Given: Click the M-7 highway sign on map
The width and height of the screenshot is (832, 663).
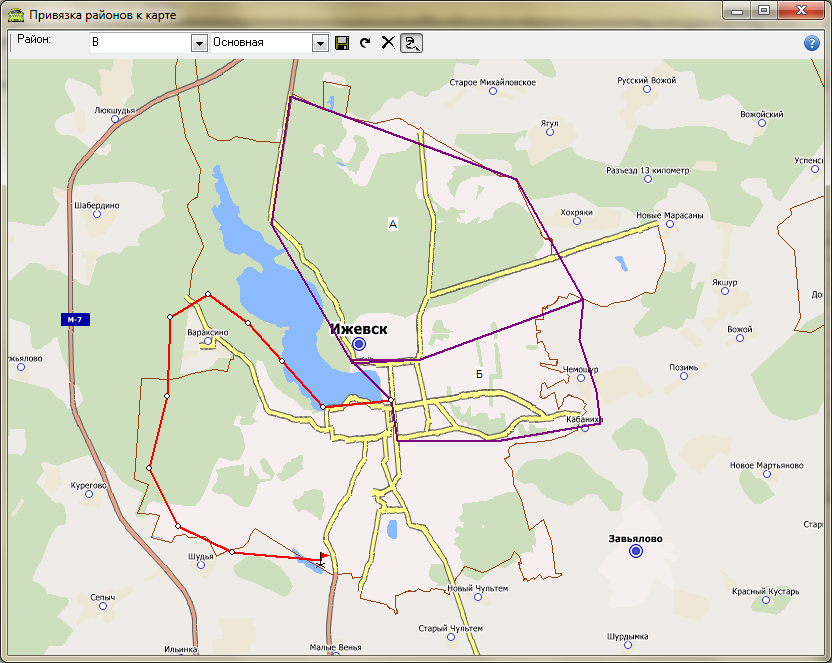Looking at the screenshot, I should pos(74,320).
